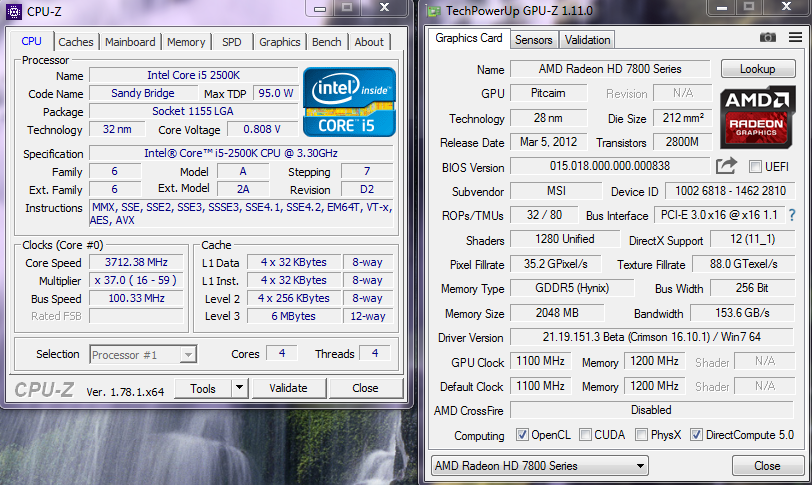812x485 pixels.
Task: Go to the SPD tab
Action: tap(231, 42)
